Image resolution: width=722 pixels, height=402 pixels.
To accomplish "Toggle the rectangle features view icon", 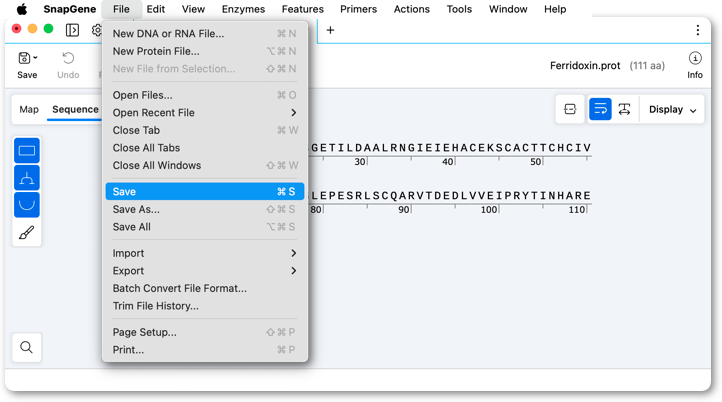I will (27, 151).
